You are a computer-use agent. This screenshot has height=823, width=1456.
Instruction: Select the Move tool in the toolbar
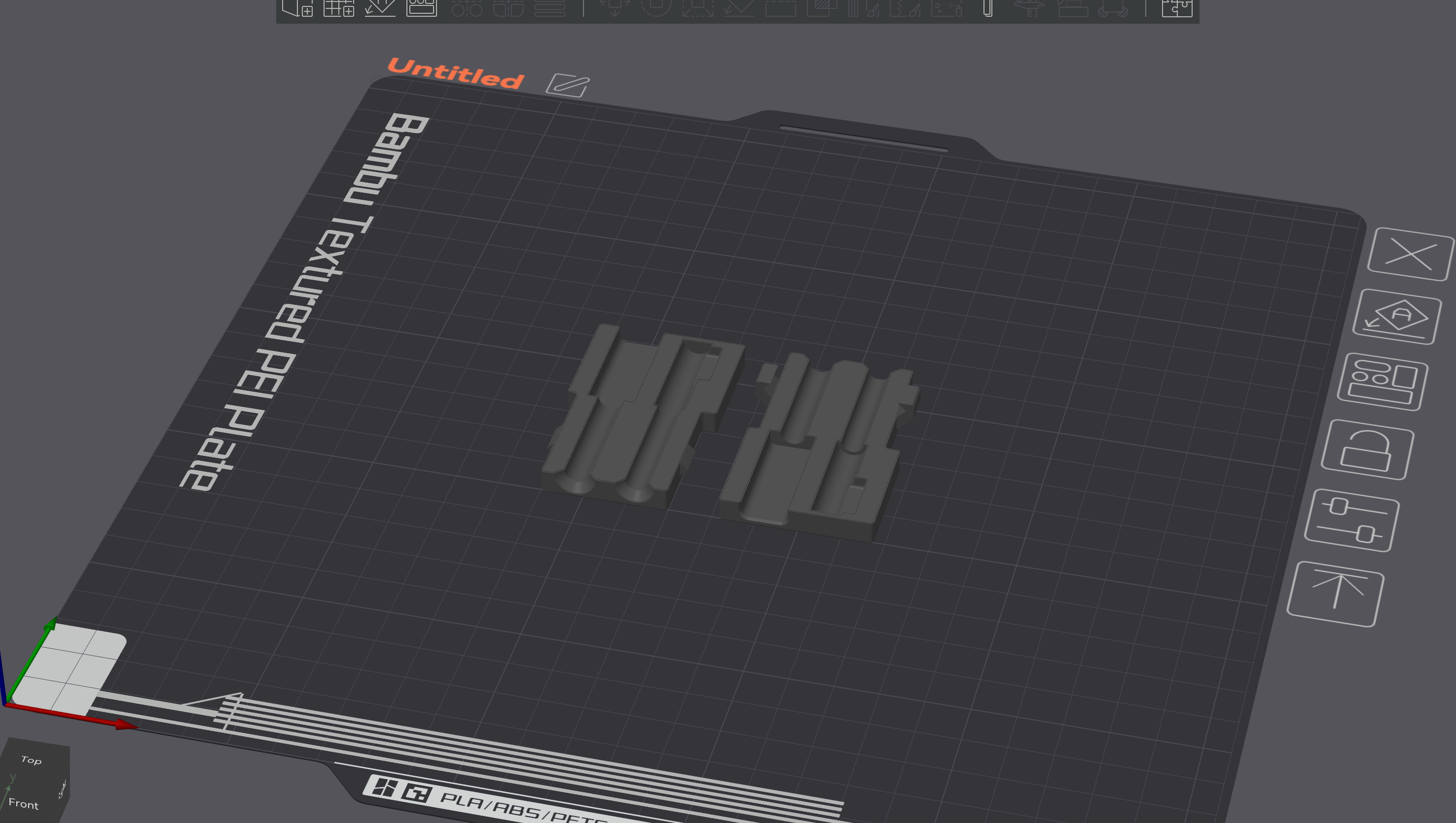coord(615,7)
